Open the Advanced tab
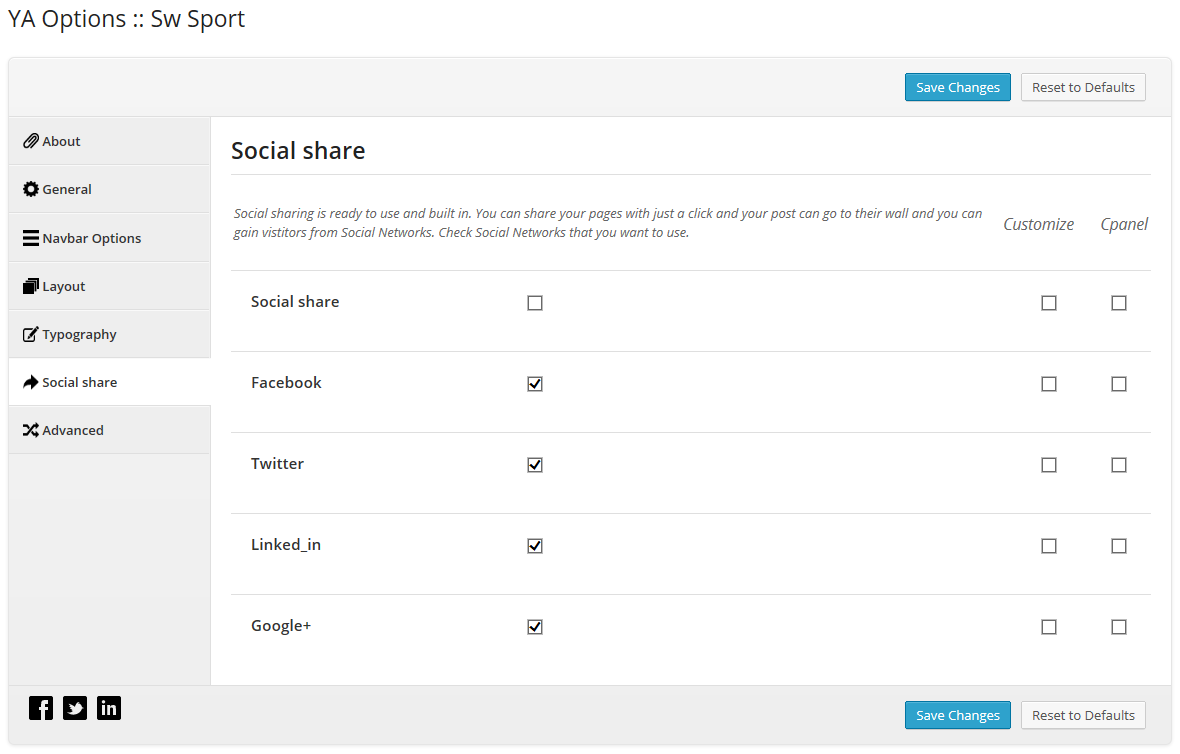The image size is (1180, 754). pyautogui.click(x=110, y=430)
